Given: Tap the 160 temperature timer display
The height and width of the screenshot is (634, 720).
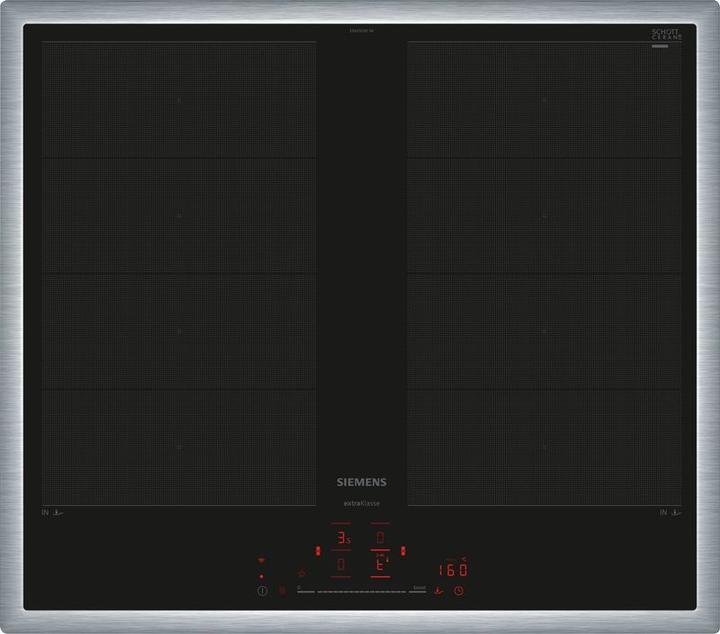Looking at the screenshot, I should point(453,569).
